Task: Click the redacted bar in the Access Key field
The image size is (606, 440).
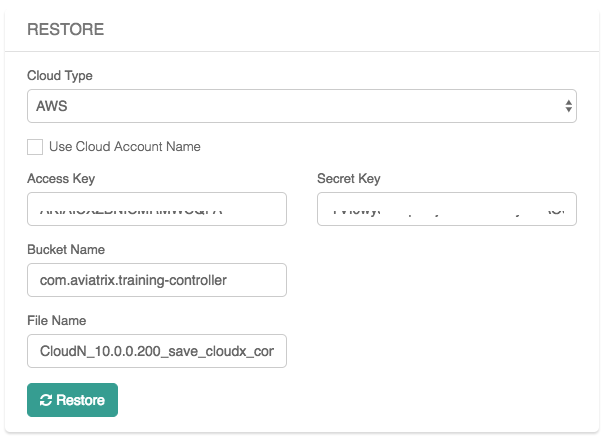Action: click(x=133, y=209)
